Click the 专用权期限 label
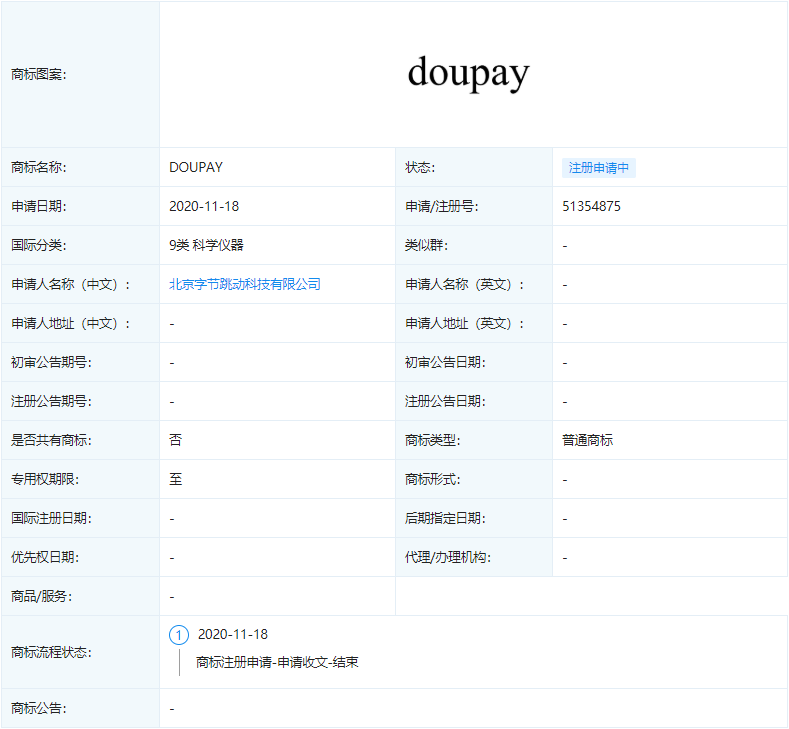Viewport: 789px width, 729px height. pyautogui.click(x=45, y=479)
